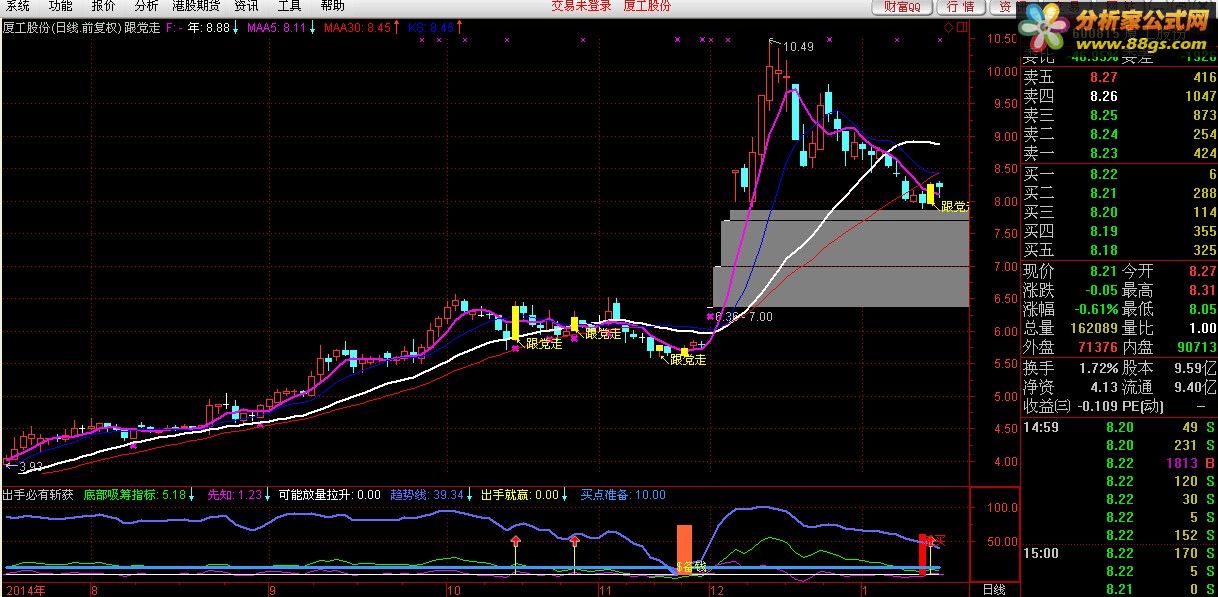Click the 行情 button in title bar
Image resolution: width=1218 pixels, height=597 pixels.
click(x=960, y=7)
